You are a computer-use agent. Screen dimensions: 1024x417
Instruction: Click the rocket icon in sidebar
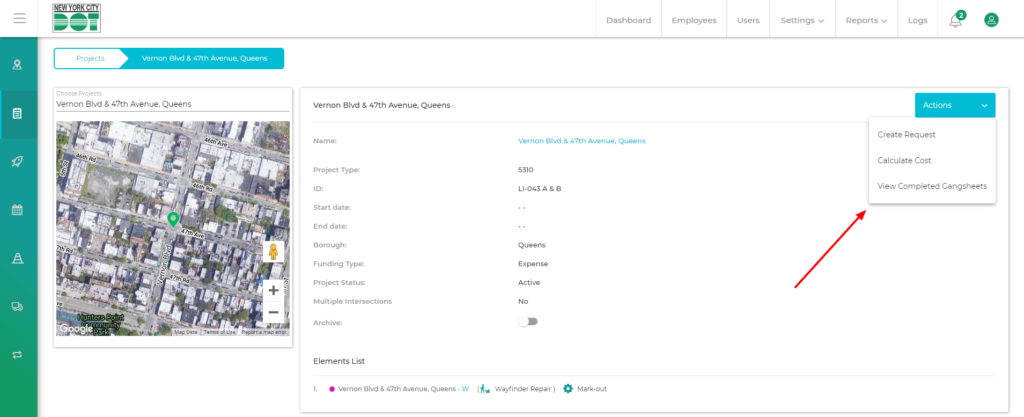coord(18,161)
